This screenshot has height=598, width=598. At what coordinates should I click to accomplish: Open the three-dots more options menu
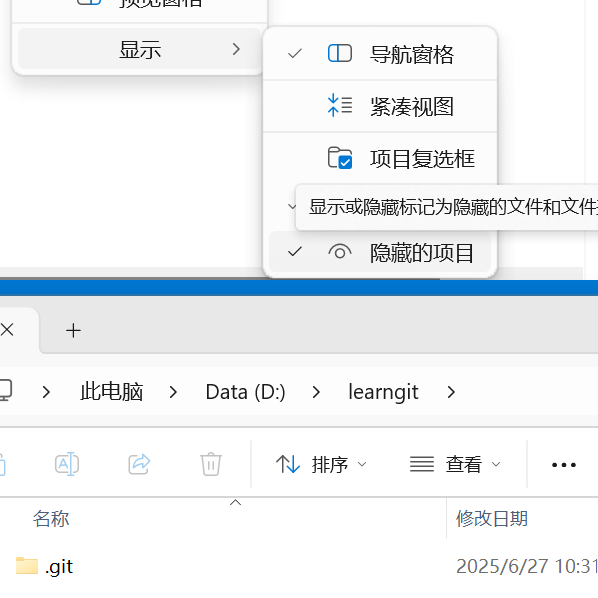click(x=564, y=465)
